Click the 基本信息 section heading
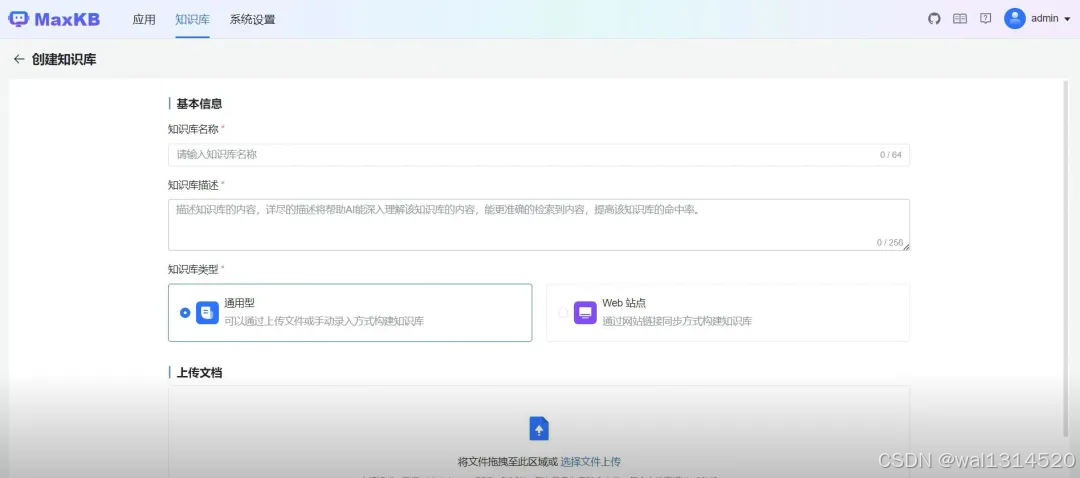 pos(199,104)
